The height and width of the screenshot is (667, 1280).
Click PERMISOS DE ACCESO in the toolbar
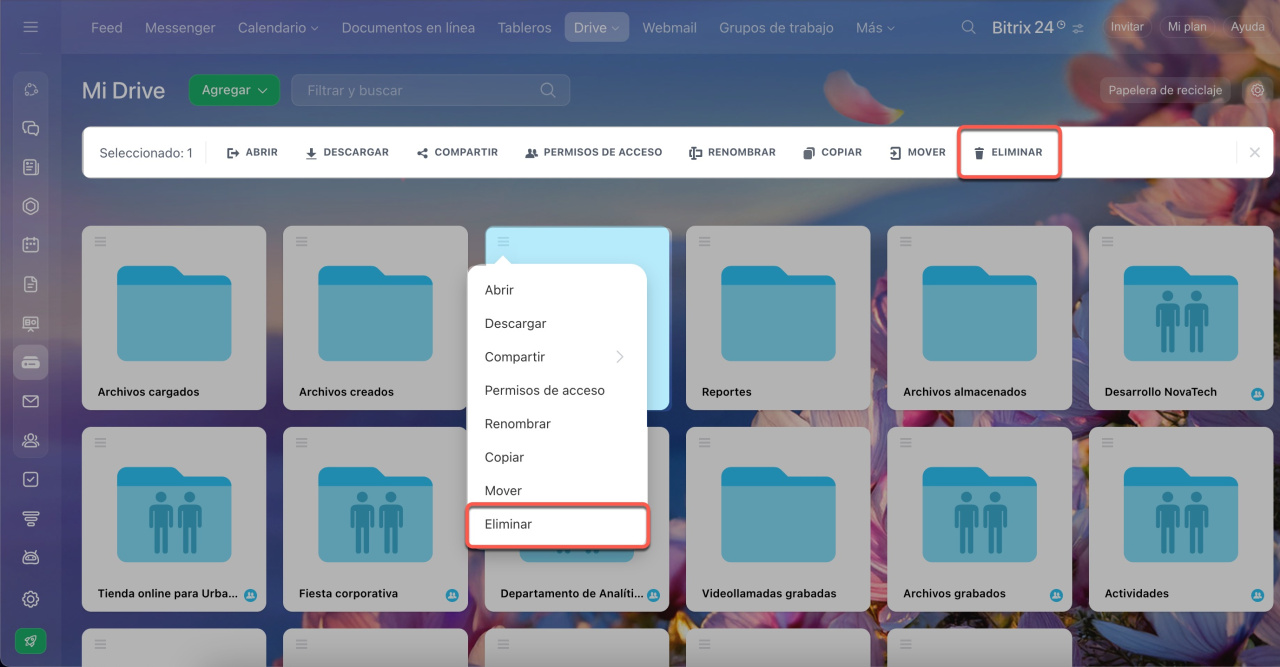[594, 153]
